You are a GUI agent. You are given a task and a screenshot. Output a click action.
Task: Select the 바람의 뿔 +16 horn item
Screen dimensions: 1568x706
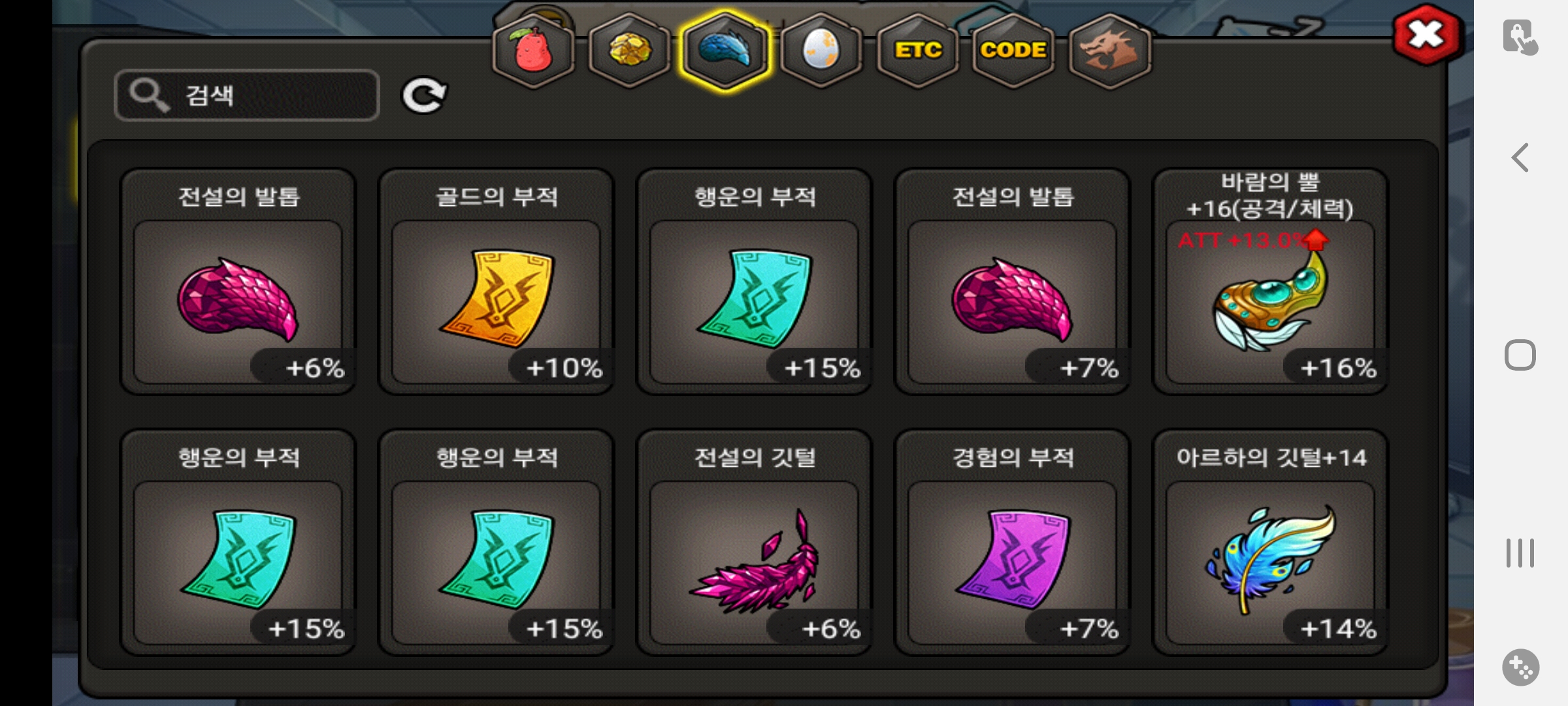[1270, 282]
